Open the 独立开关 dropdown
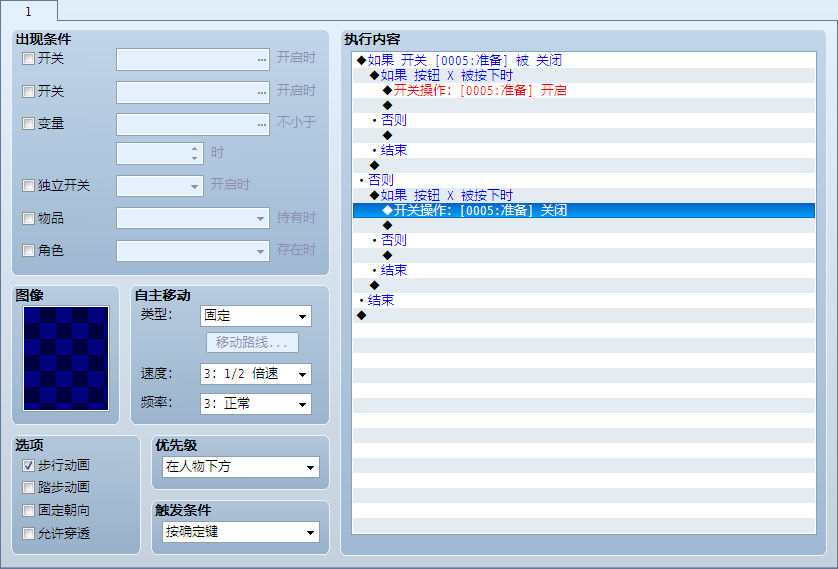The width and height of the screenshot is (838, 569). coord(160,186)
